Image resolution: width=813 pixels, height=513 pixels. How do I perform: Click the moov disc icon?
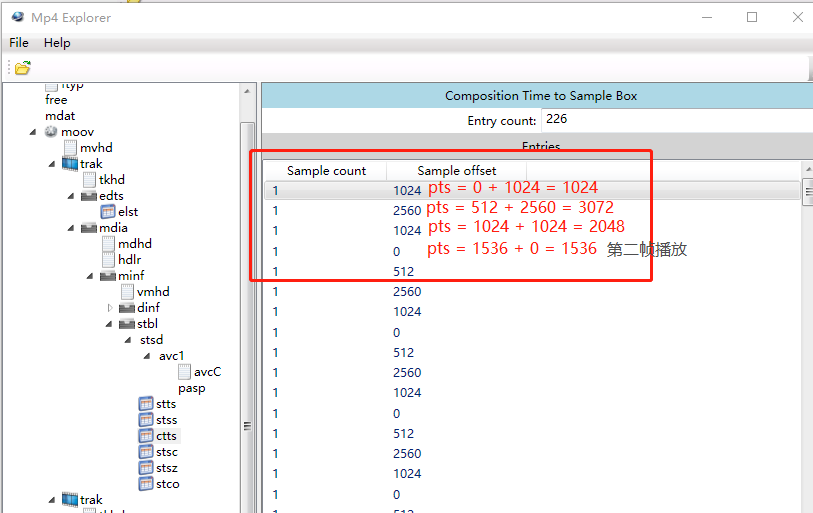point(51,132)
